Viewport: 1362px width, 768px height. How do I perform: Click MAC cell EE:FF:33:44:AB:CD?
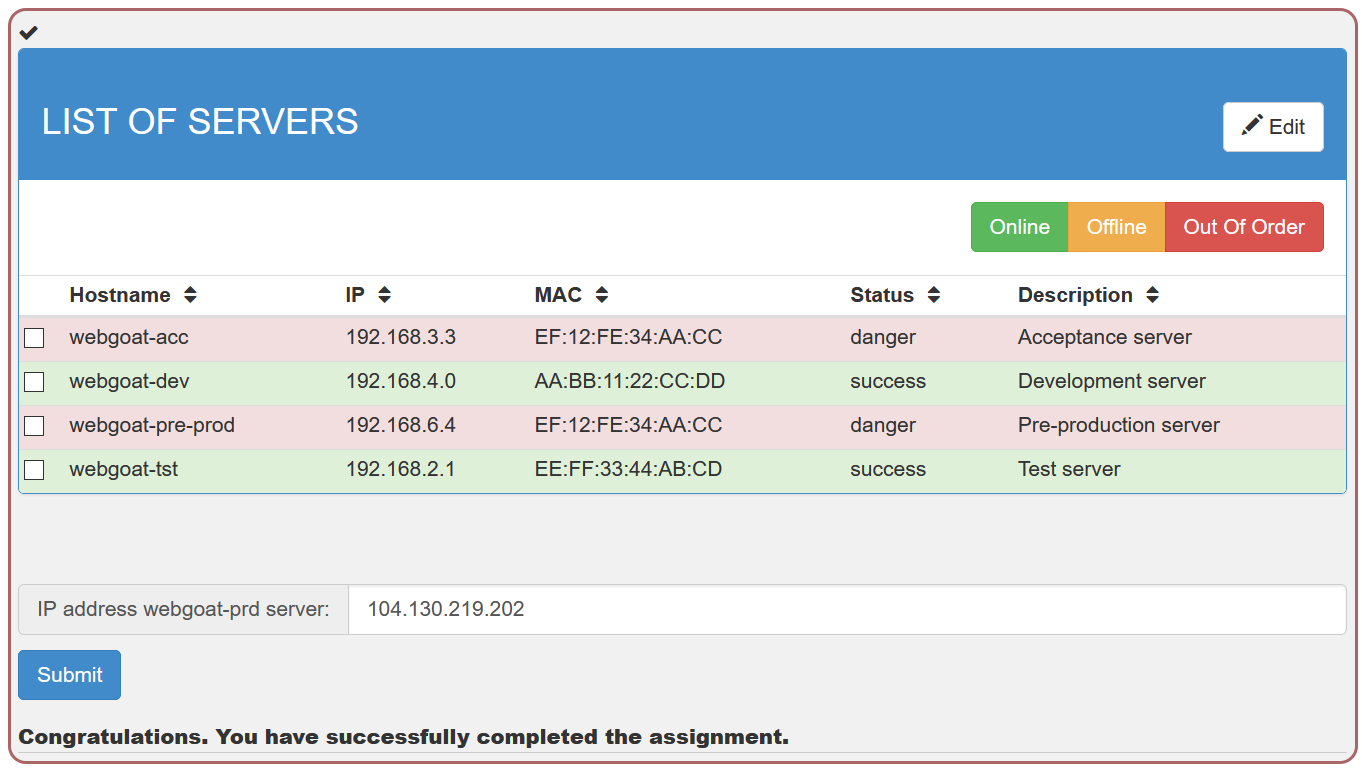coord(628,469)
